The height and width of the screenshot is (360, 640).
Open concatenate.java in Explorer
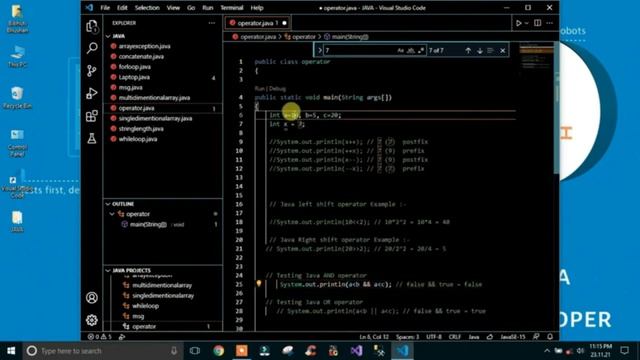141,57
